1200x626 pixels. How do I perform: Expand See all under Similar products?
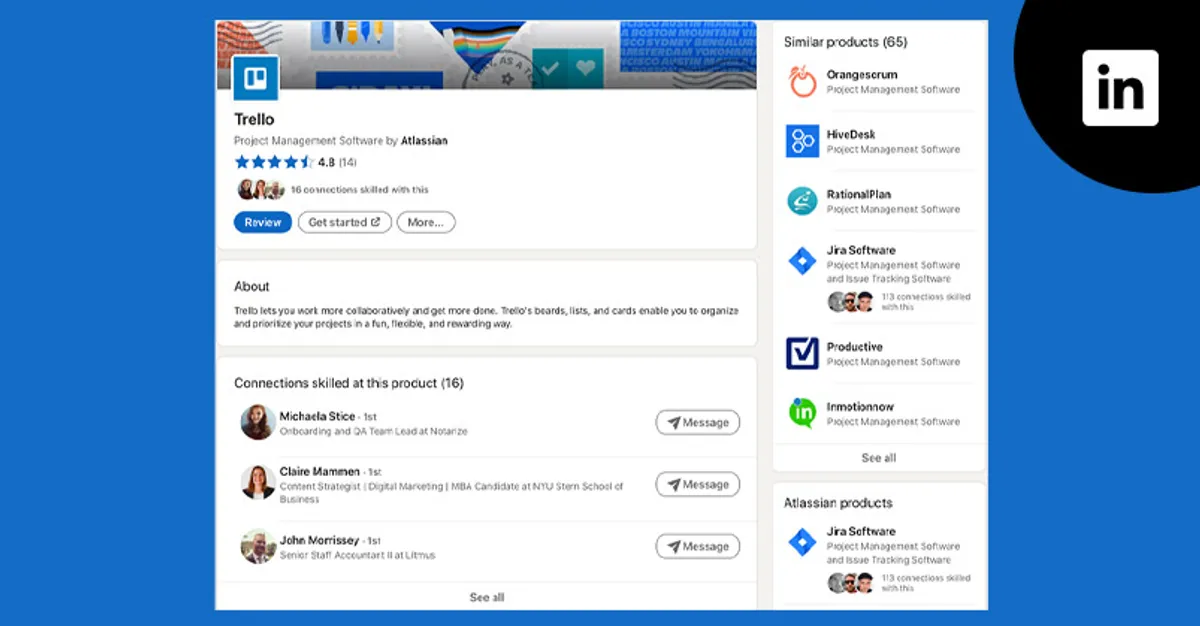878,457
